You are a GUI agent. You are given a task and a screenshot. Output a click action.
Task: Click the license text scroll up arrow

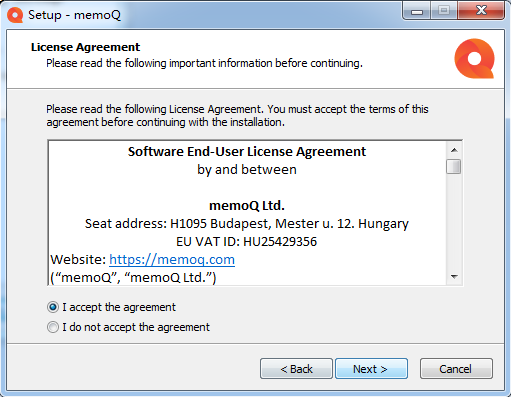tap(454, 150)
